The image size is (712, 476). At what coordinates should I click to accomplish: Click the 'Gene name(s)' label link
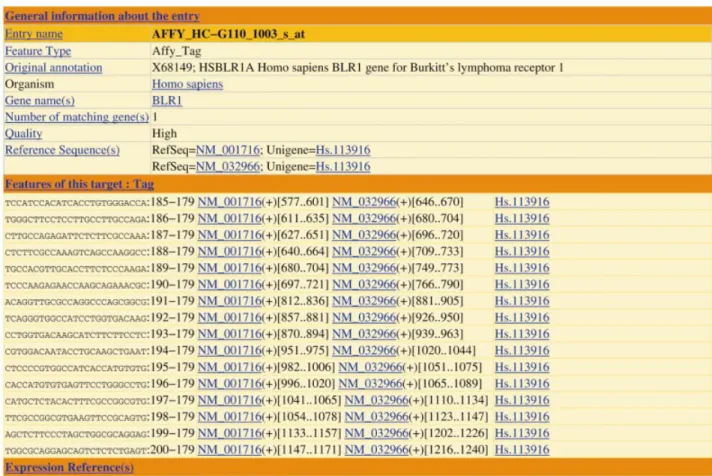click(40, 100)
